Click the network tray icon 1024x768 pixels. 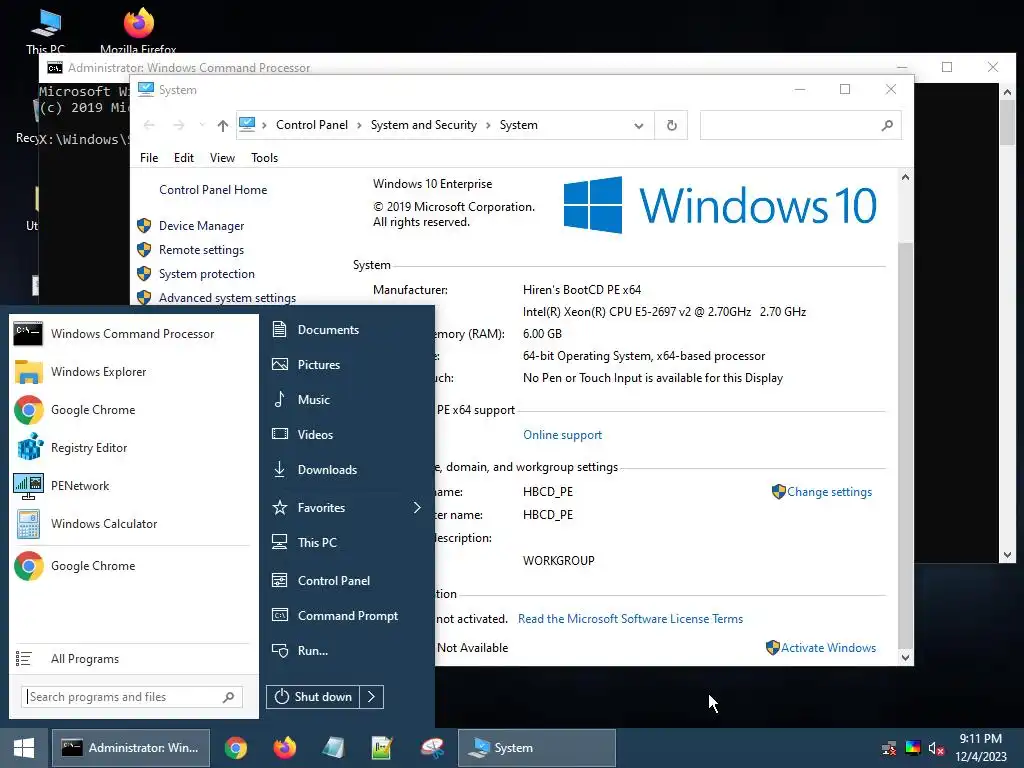pos(889,748)
